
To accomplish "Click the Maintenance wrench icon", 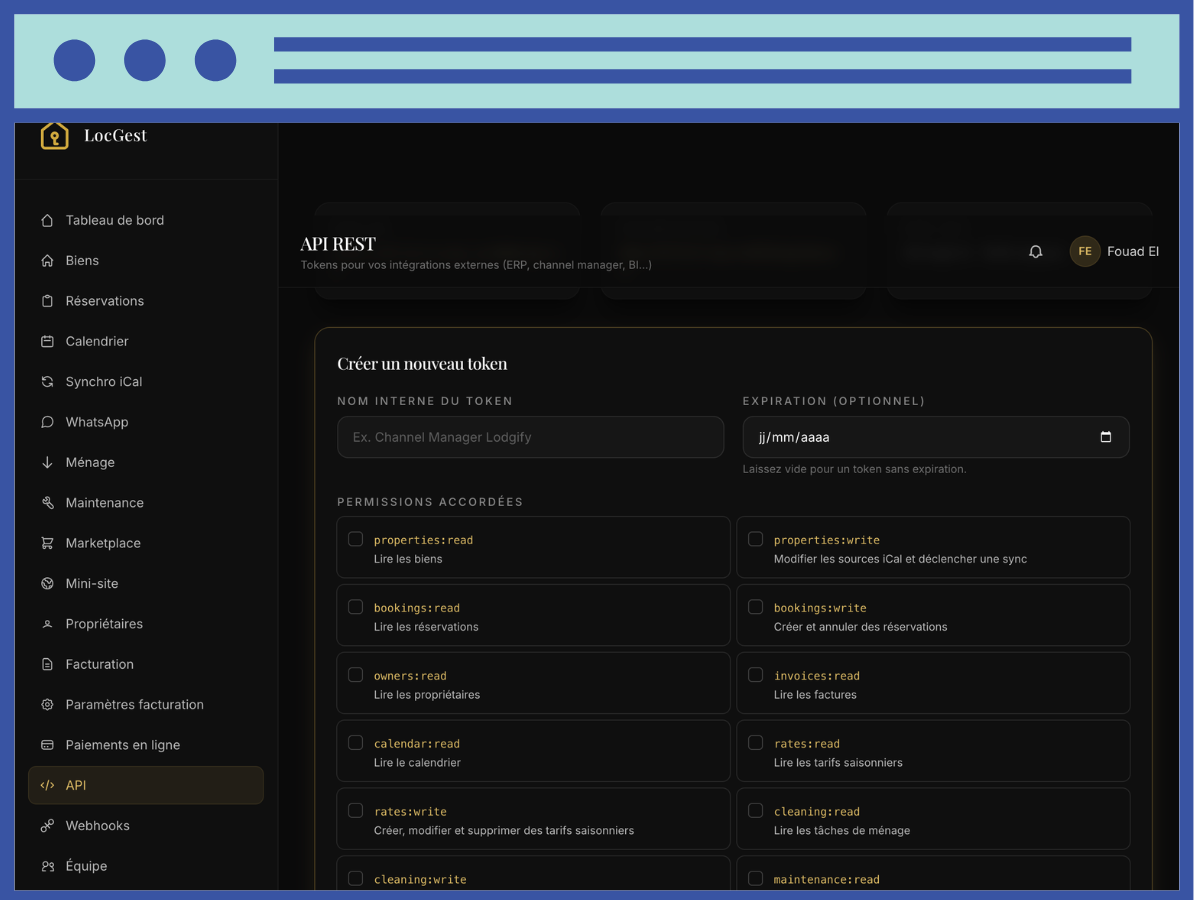I will tap(47, 502).
